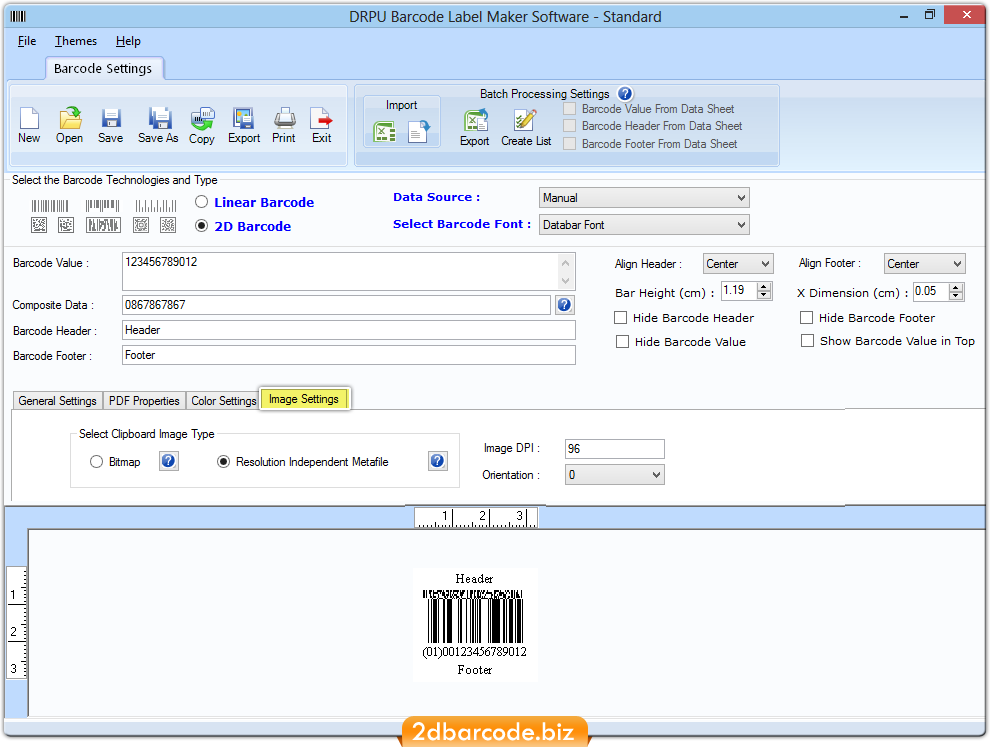Select the Linear Barcode radio button
This screenshot has height=747, width=990.
click(x=201, y=202)
